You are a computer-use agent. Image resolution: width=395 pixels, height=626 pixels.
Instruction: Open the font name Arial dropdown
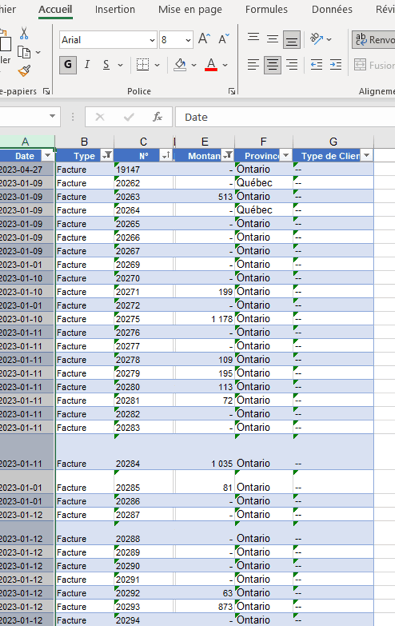click(x=152, y=40)
